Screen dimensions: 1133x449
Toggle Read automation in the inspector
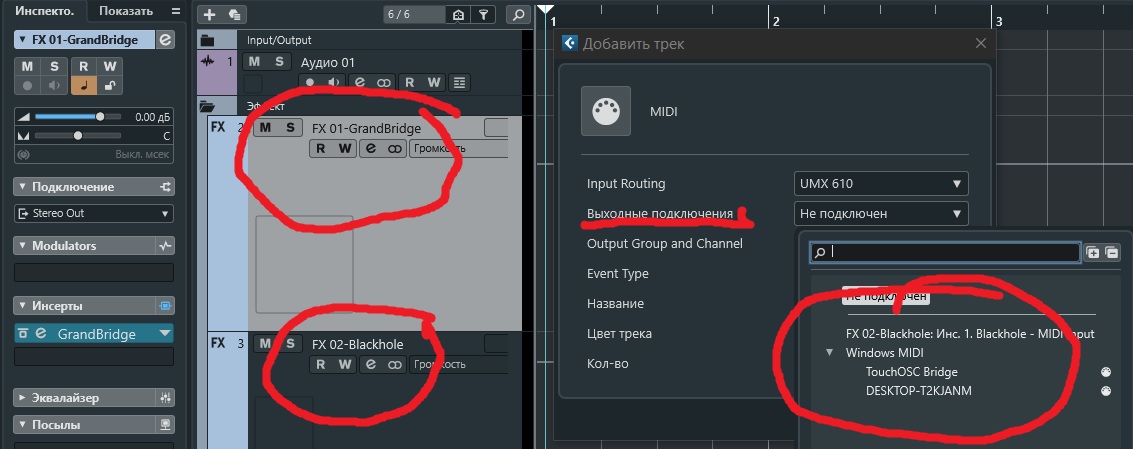[84, 67]
